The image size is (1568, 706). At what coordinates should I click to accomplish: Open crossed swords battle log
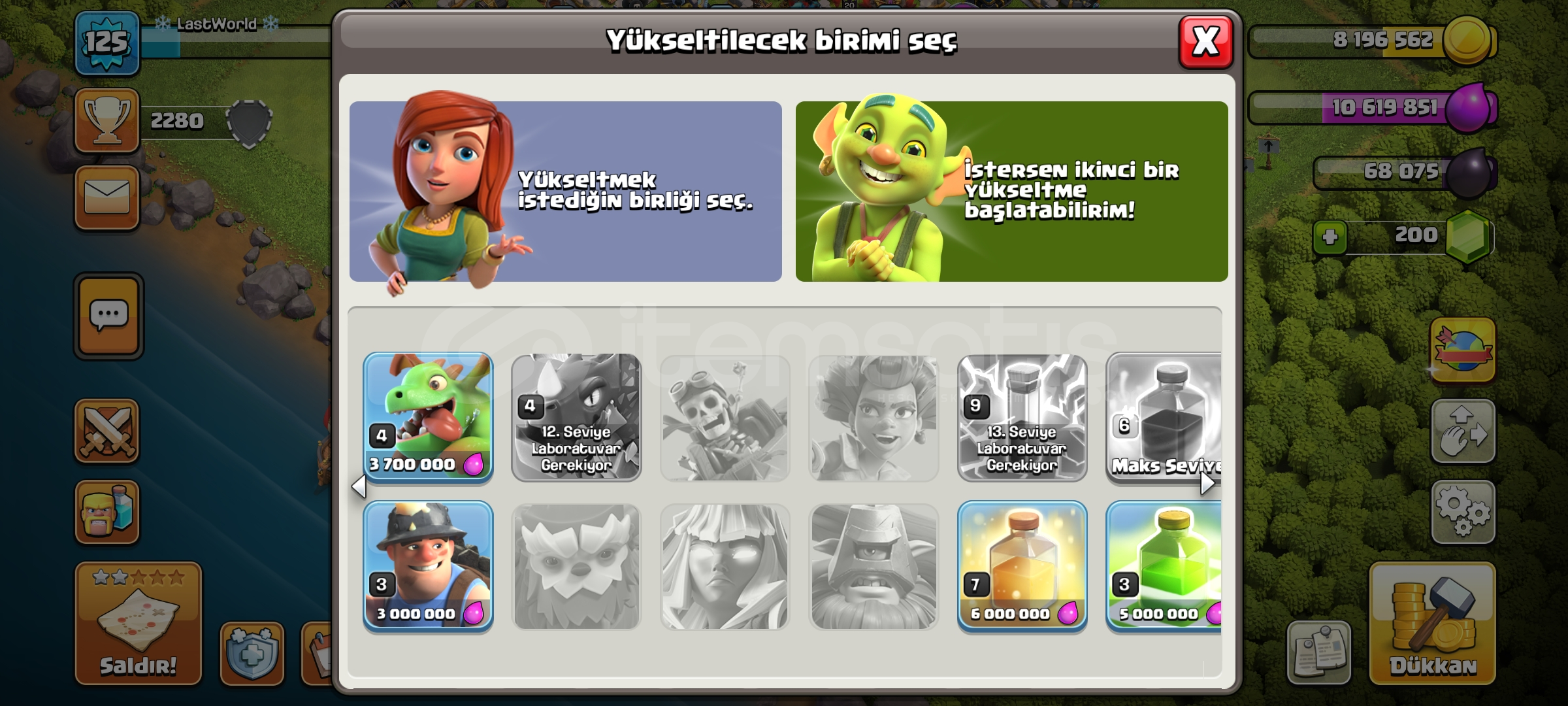(x=107, y=431)
